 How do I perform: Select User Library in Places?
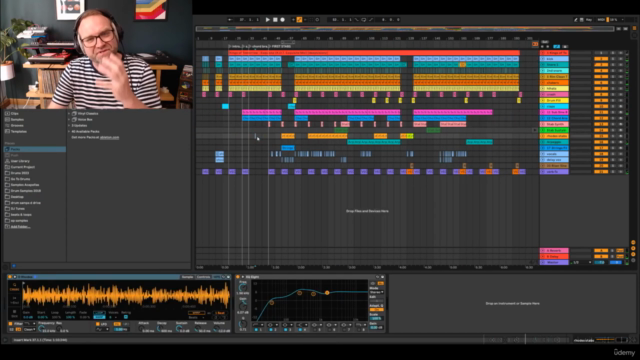(20, 161)
